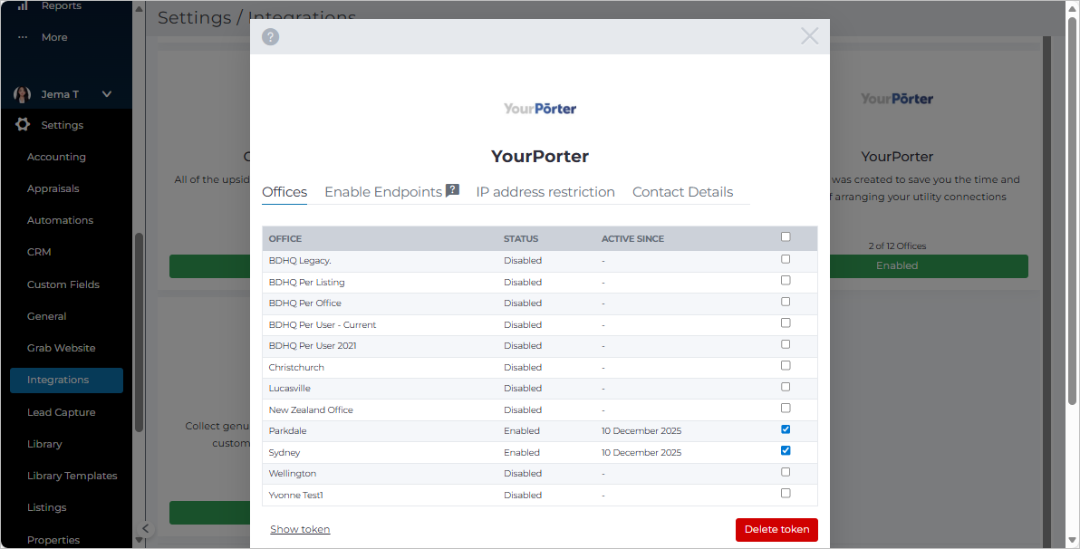The image size is (1080, 549).
Task: Click the 2 of 12 Offices text
Action: pyautogui.click(x=897, y=246)
